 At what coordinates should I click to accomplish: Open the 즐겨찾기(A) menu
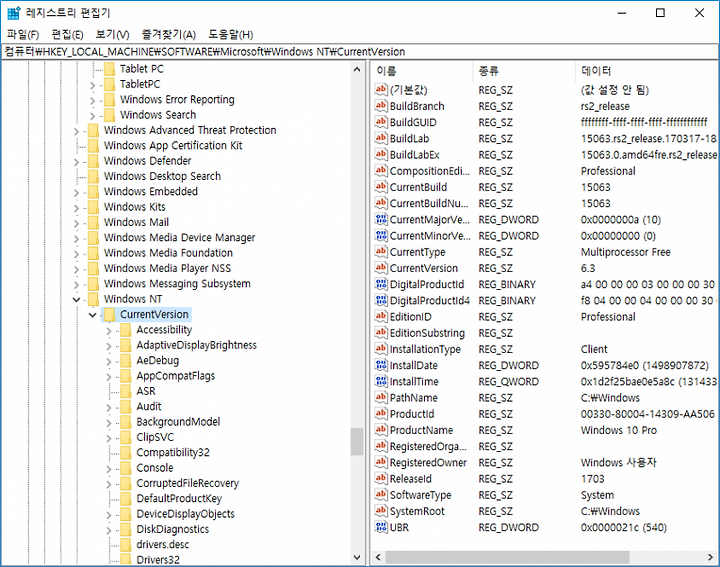[169, 34]
